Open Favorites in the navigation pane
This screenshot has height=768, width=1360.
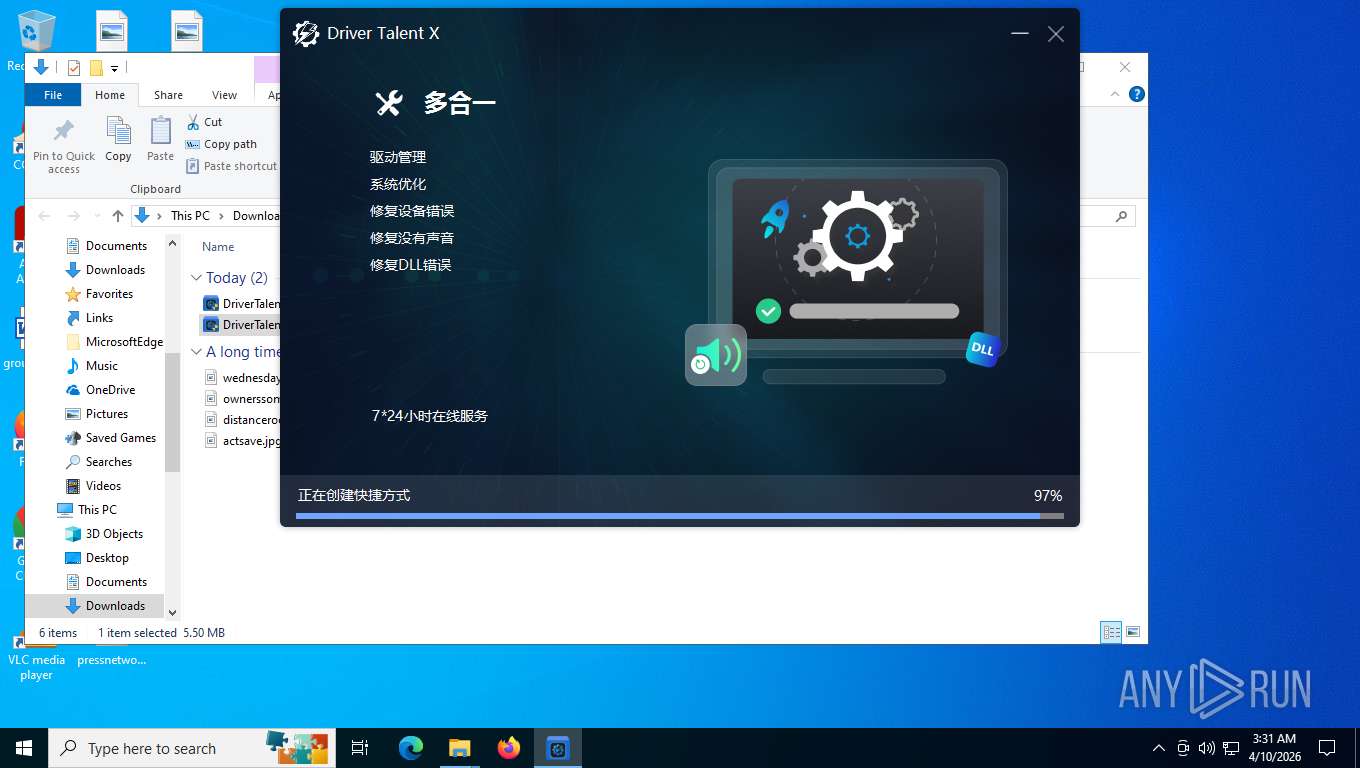coord(99,294)
